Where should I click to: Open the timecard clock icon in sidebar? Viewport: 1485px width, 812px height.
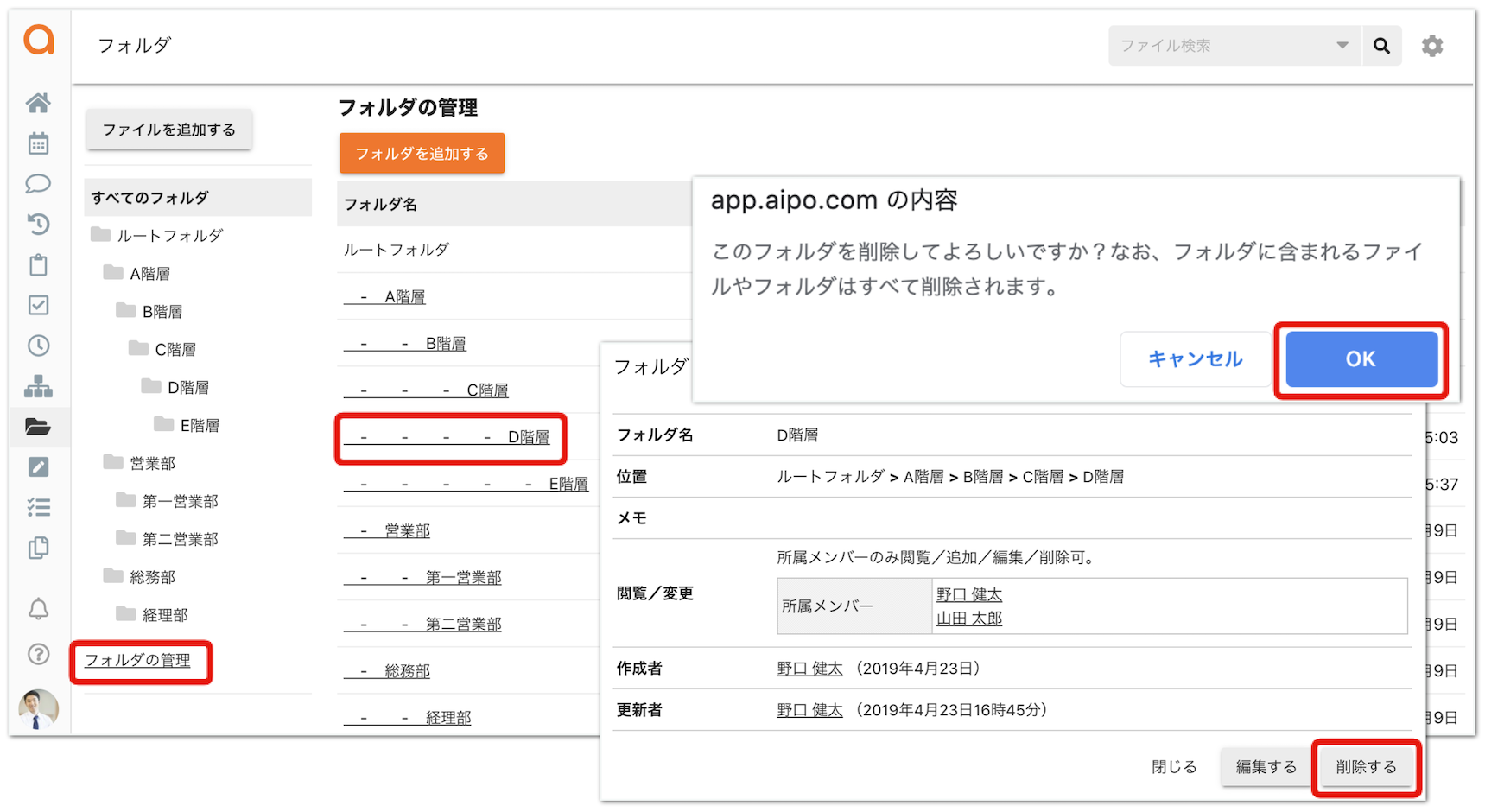tap(38, 346)
